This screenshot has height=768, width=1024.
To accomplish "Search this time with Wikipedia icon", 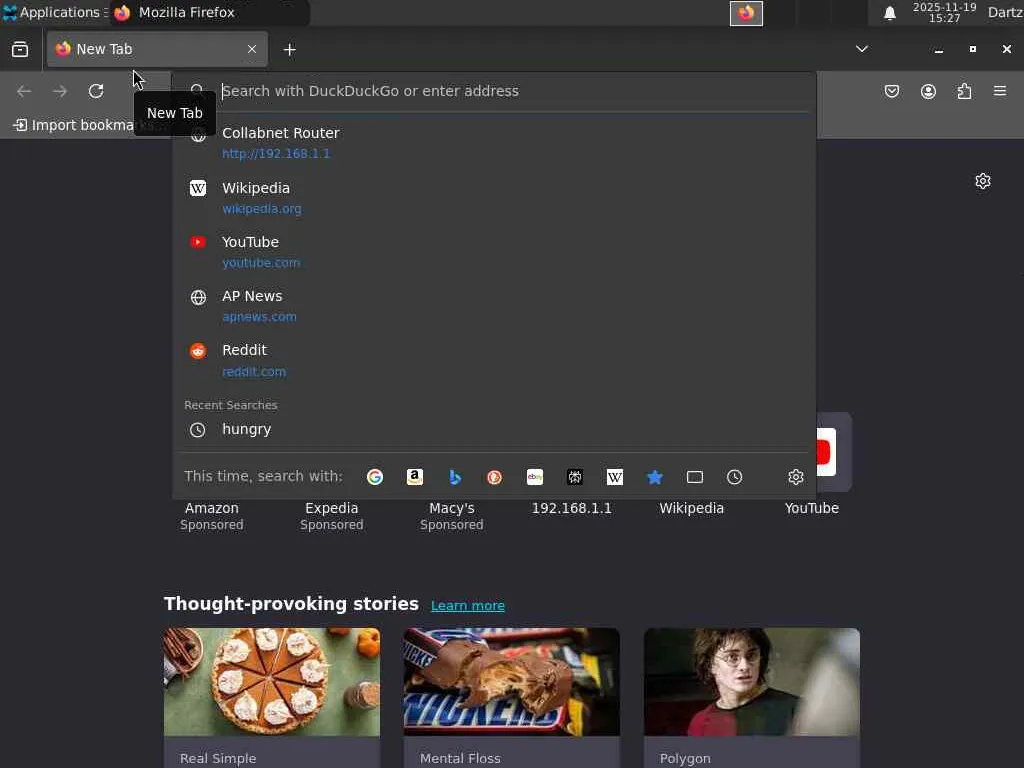I will [615, 477].
